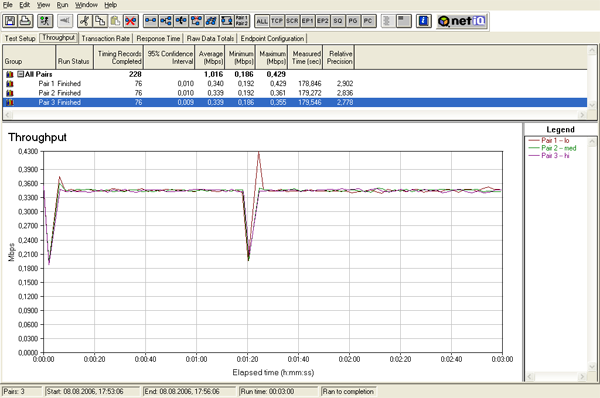Switch to the Transaction Rate tab
This screenshot has width=600, height=398.
point(106,39)
